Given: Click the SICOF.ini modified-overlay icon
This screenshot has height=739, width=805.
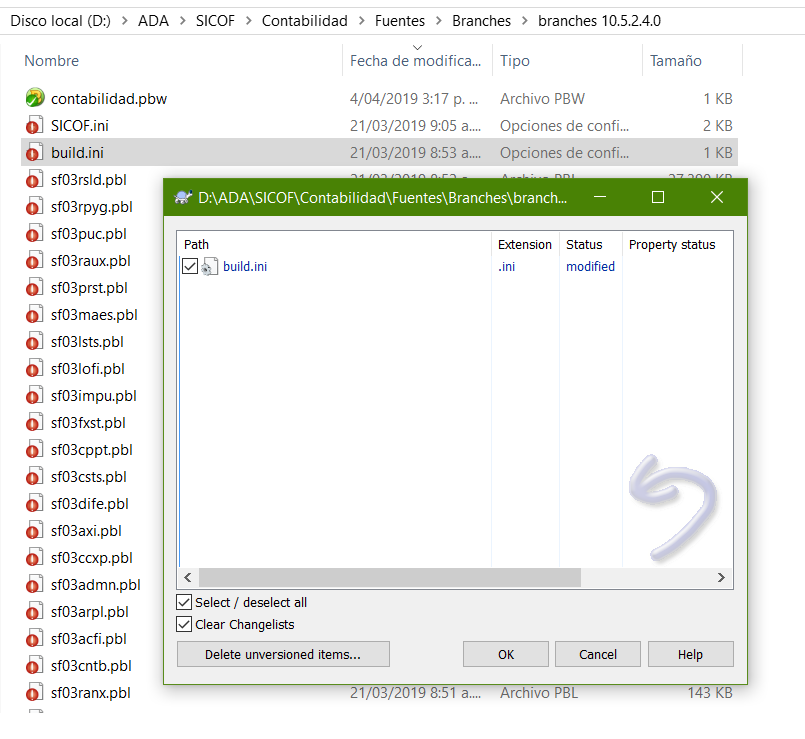Looking at the screenshot, I should (x=32, y=127).
